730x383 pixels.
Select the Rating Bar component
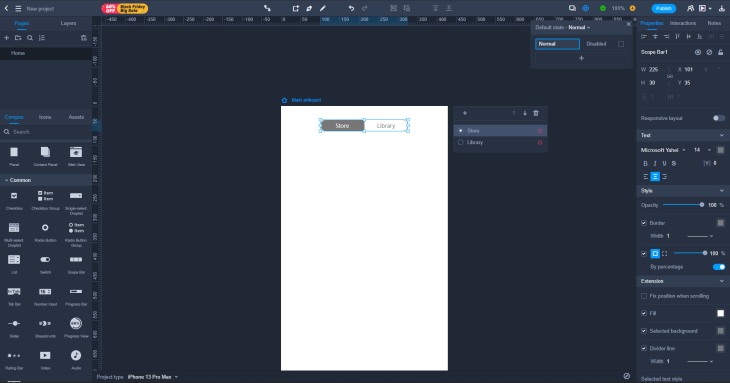(14, 360)
